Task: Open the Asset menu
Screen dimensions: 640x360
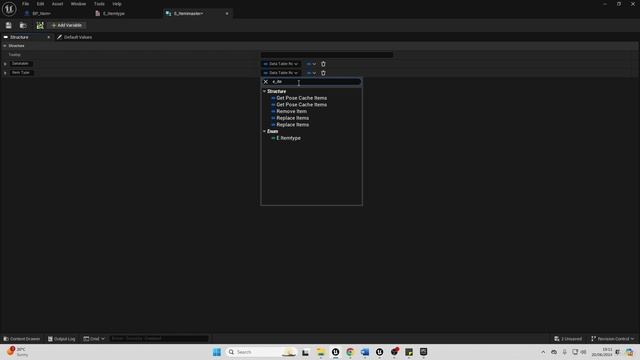Action: 58,4
